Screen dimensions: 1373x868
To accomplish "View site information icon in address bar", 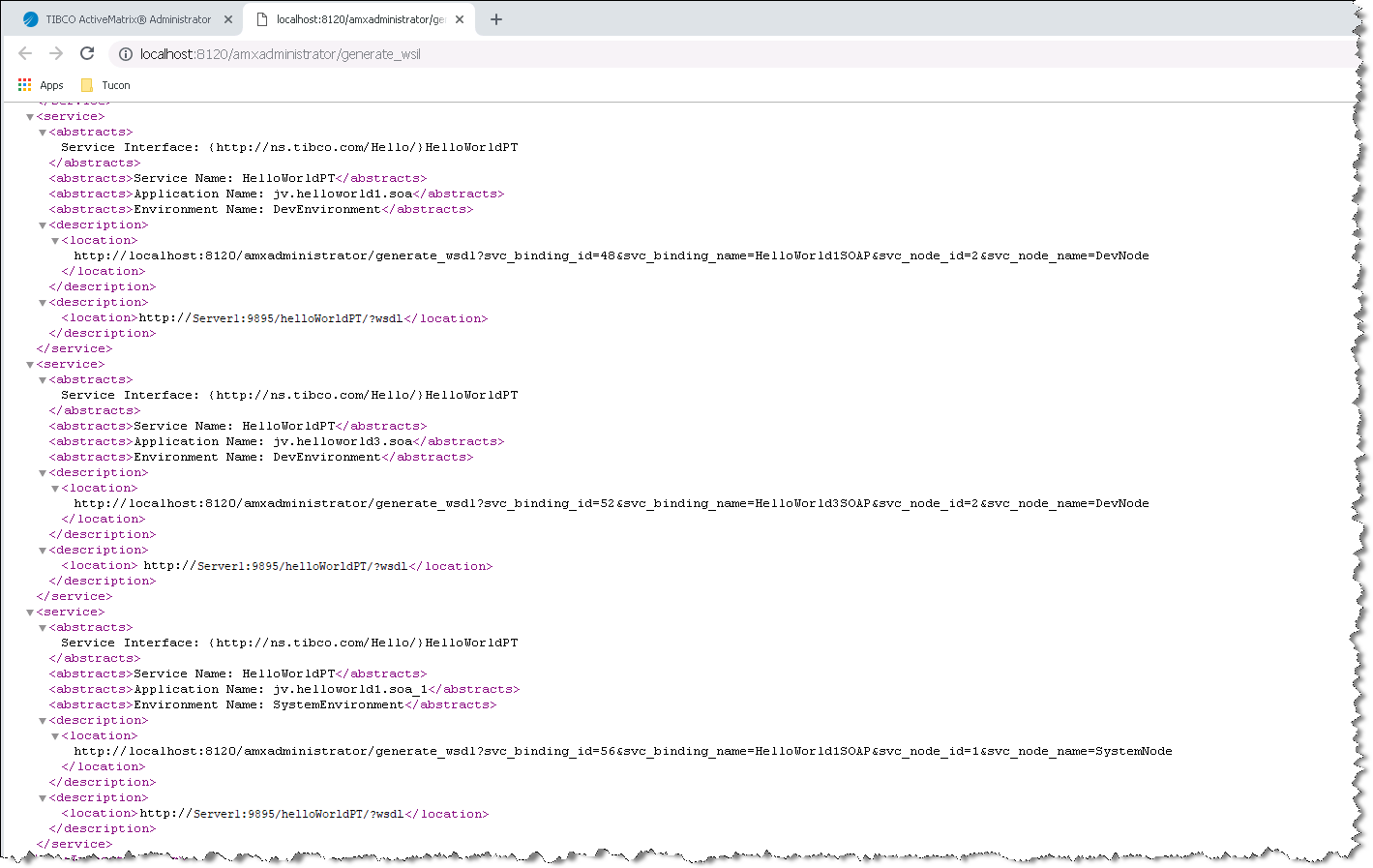I will (x=126, y=54).
